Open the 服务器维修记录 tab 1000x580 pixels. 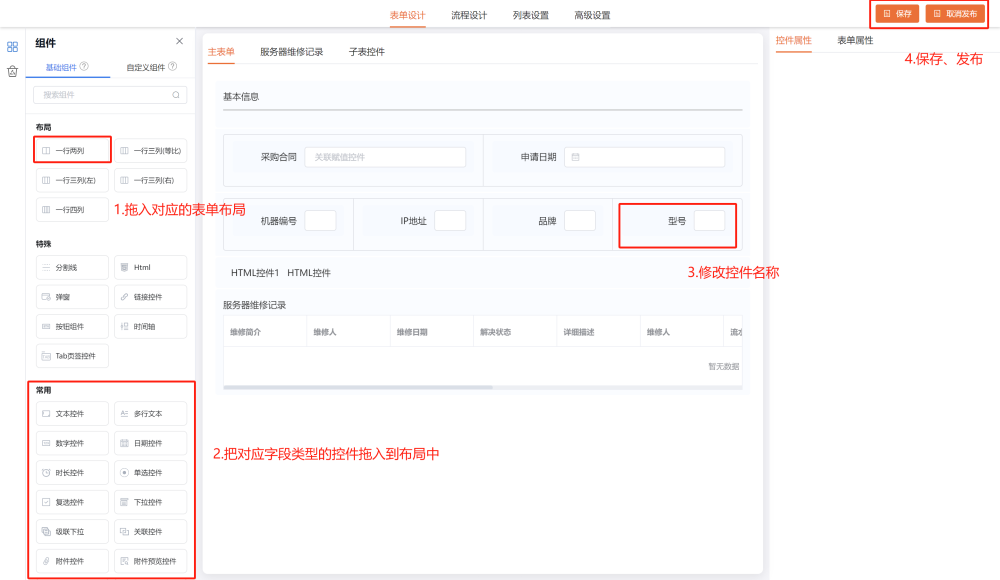pos(291,51)
